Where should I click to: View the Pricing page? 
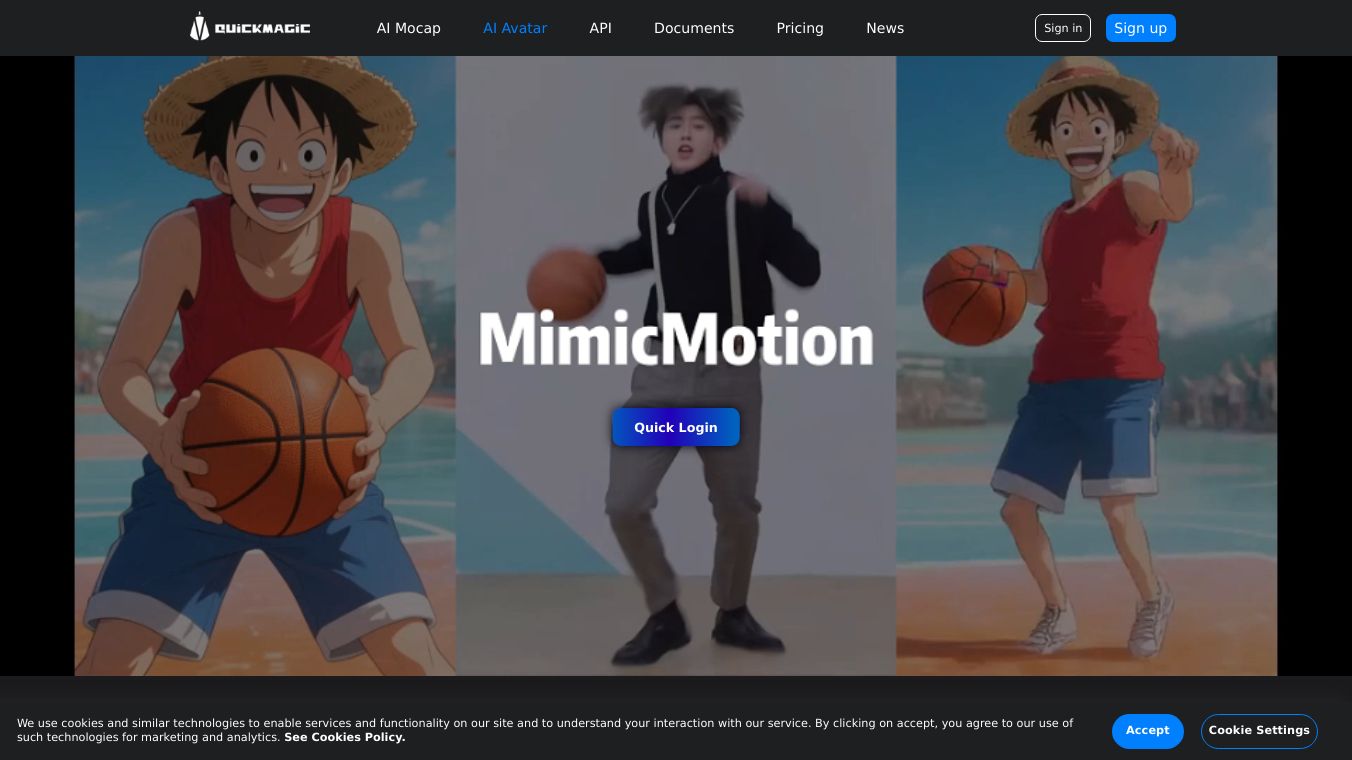800,28
